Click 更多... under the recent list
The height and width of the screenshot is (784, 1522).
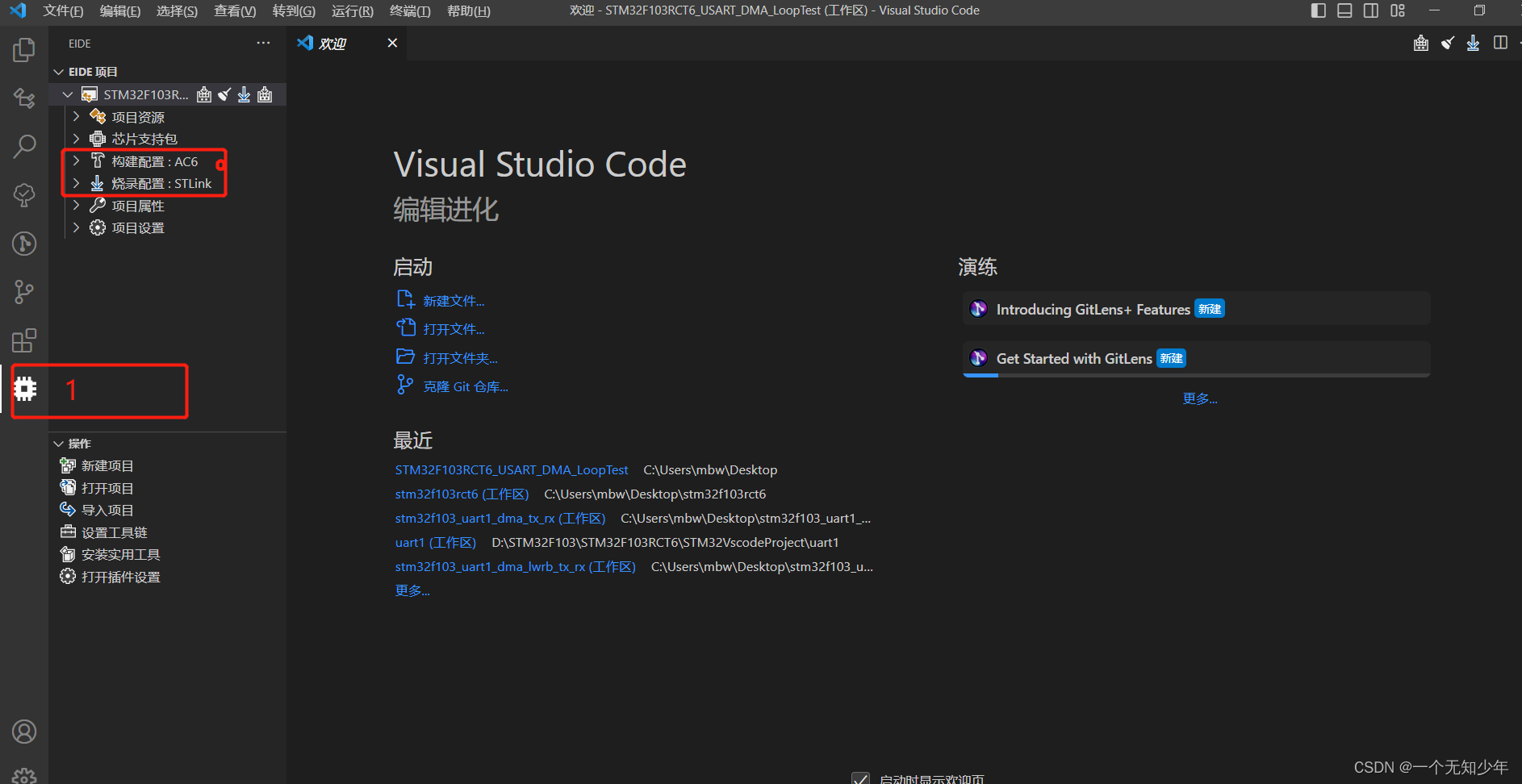click(x=412, y=590)
